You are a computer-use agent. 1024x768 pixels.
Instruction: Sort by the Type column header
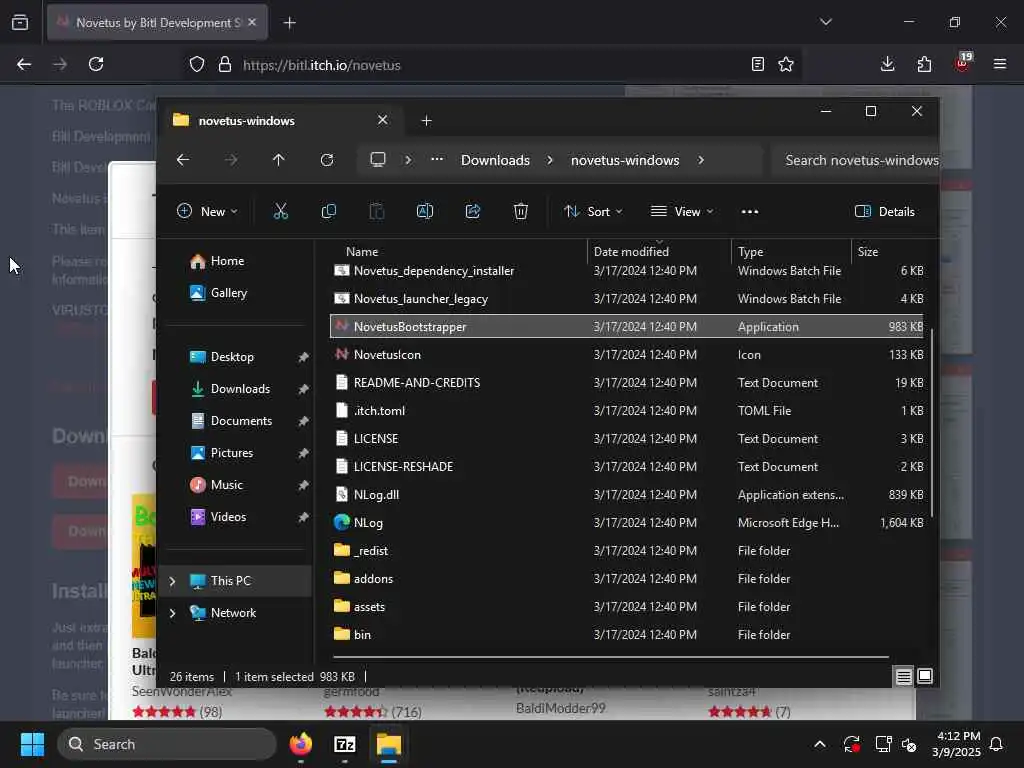point(792,251)
